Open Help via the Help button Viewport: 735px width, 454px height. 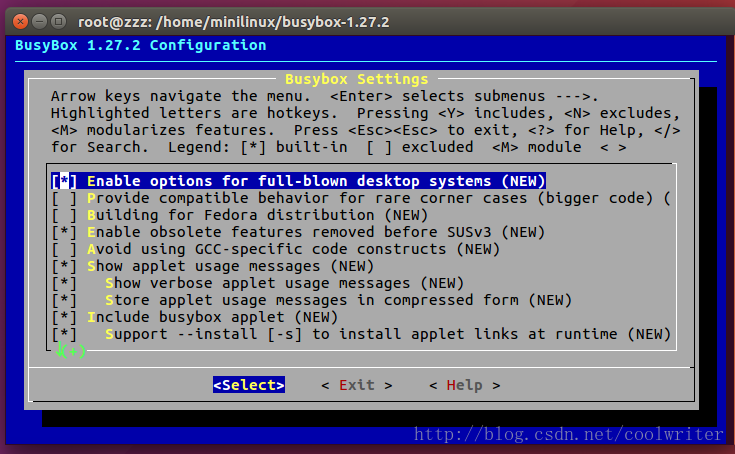[x=465, y=385]
